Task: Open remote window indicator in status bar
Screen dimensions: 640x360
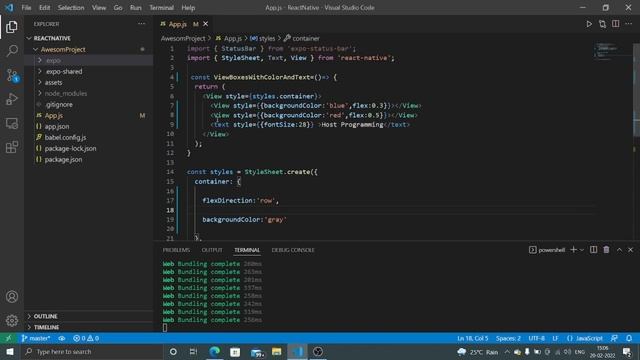Action: click(x=8, y=338)
